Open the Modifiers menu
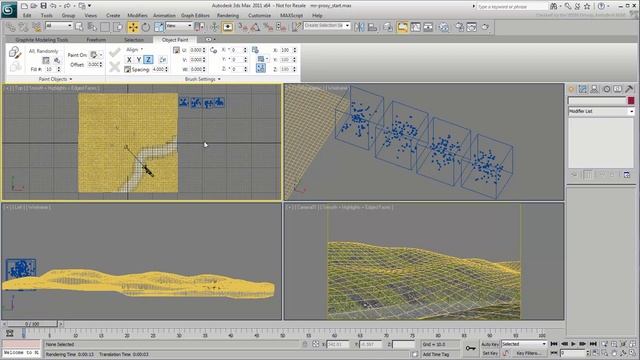The image size is (640, 360). pyautogui.click(x=137, y=16)
